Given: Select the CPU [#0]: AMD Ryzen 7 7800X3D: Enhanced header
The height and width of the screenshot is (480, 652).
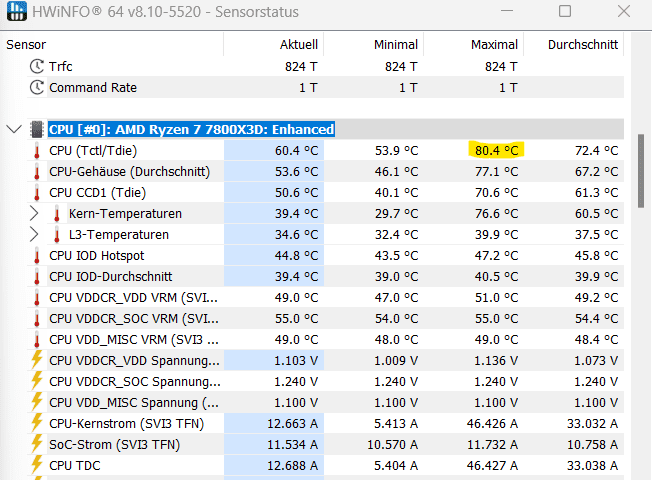Looking at the screenshot, I should coord(191,129).
